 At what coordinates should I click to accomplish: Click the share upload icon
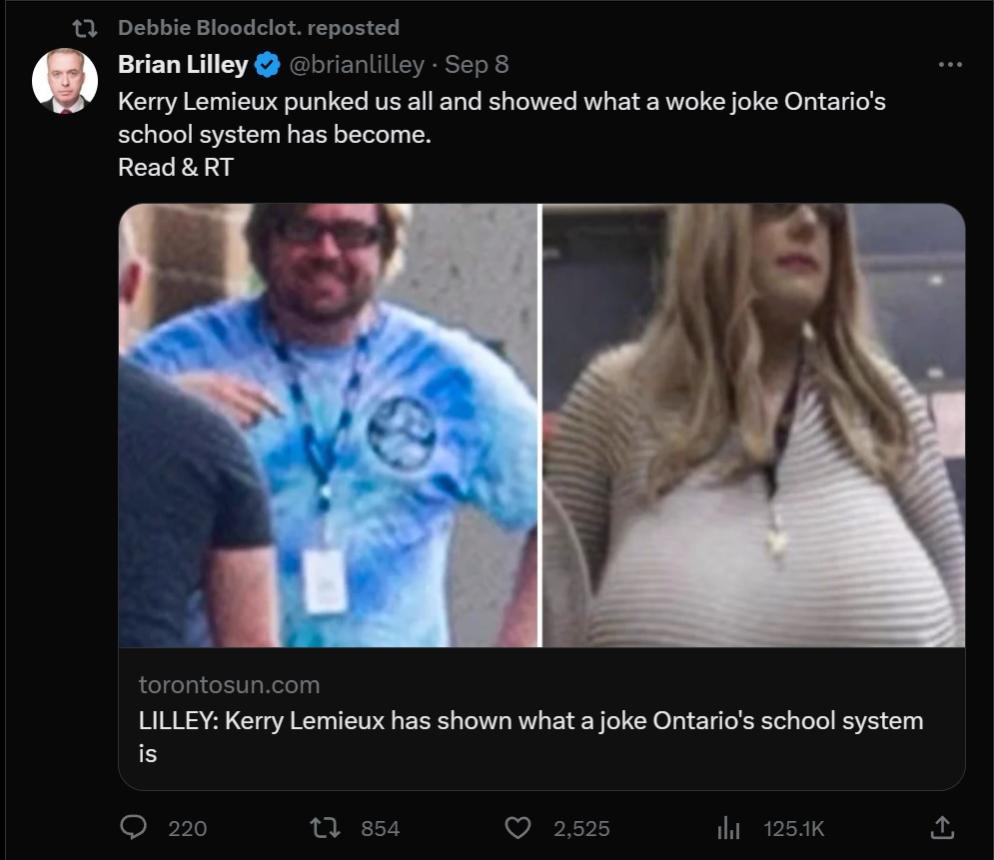tap(942, 827)
